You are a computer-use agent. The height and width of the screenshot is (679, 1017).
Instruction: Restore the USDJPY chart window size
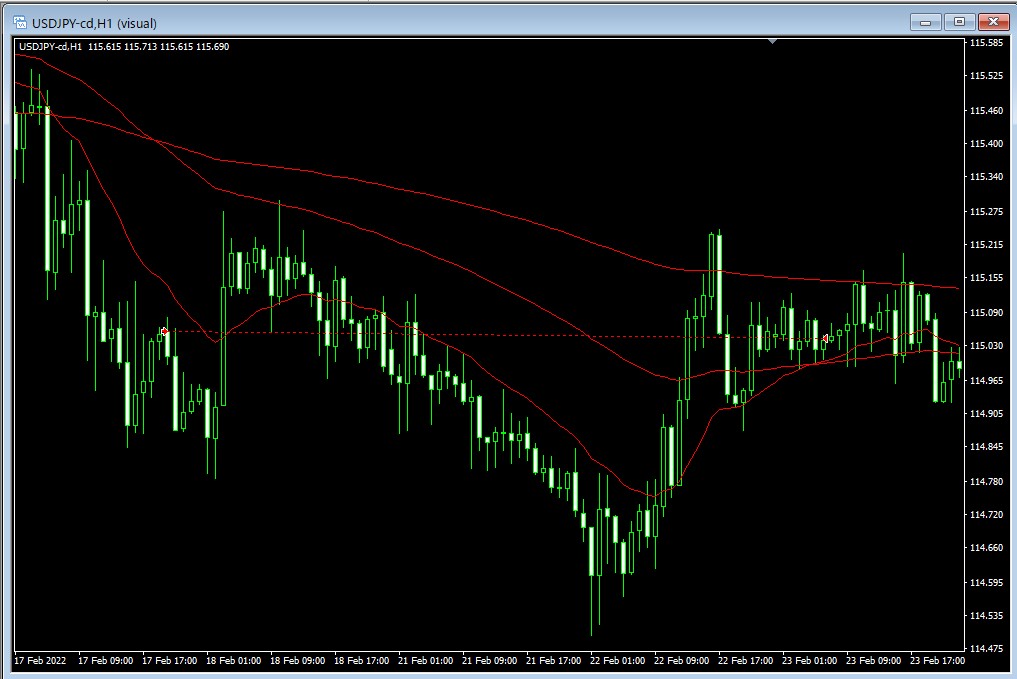pos(959,22)
